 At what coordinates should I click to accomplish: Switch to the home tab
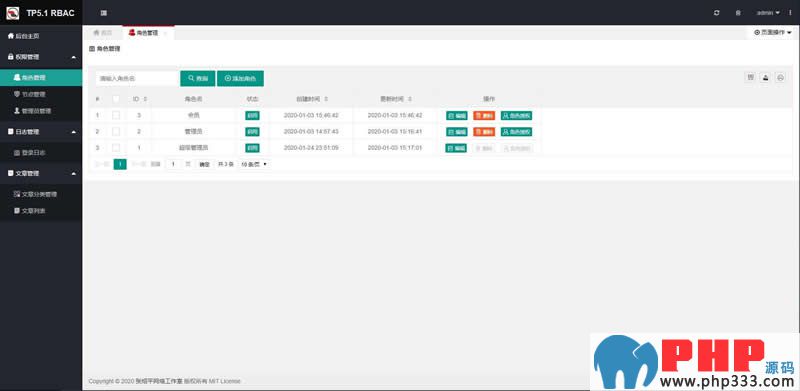[103, 33]
